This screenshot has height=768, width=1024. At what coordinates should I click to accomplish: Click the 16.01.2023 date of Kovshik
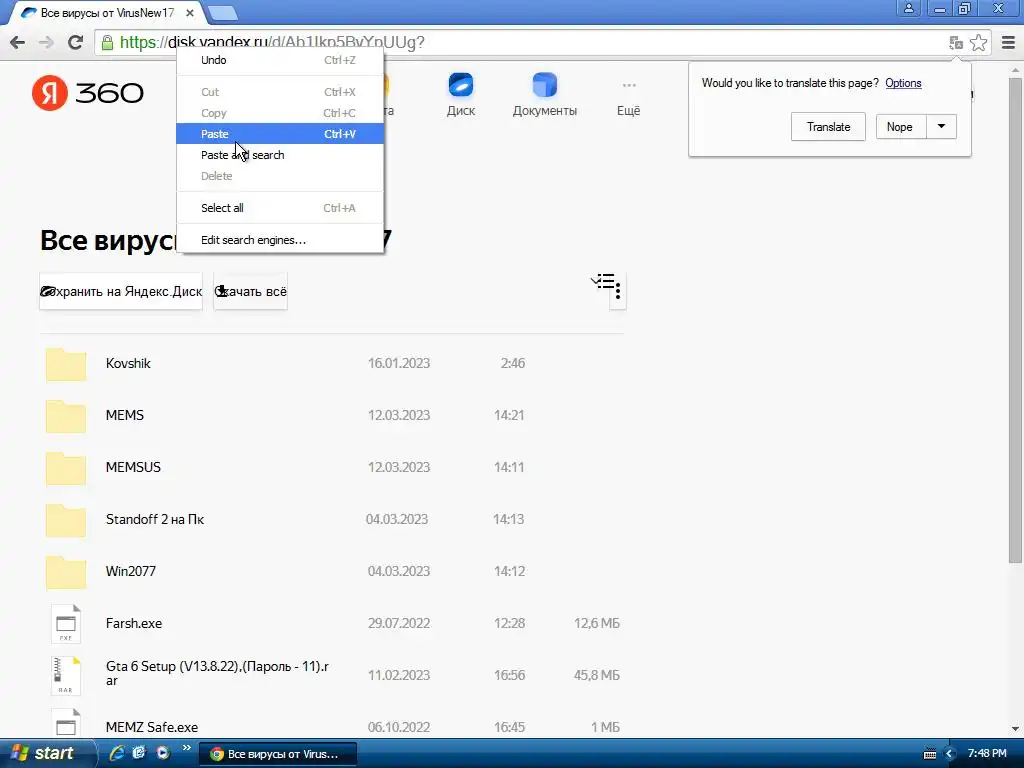tap(399, 364)
